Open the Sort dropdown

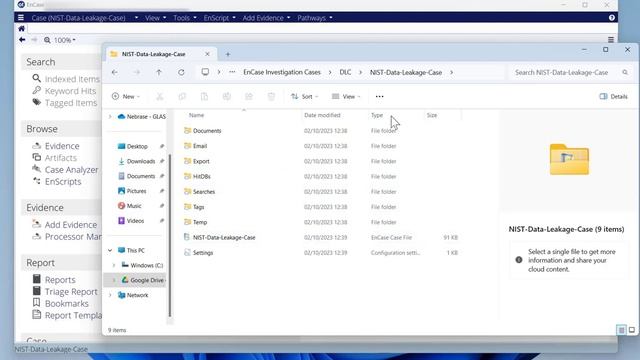[304, 97]
